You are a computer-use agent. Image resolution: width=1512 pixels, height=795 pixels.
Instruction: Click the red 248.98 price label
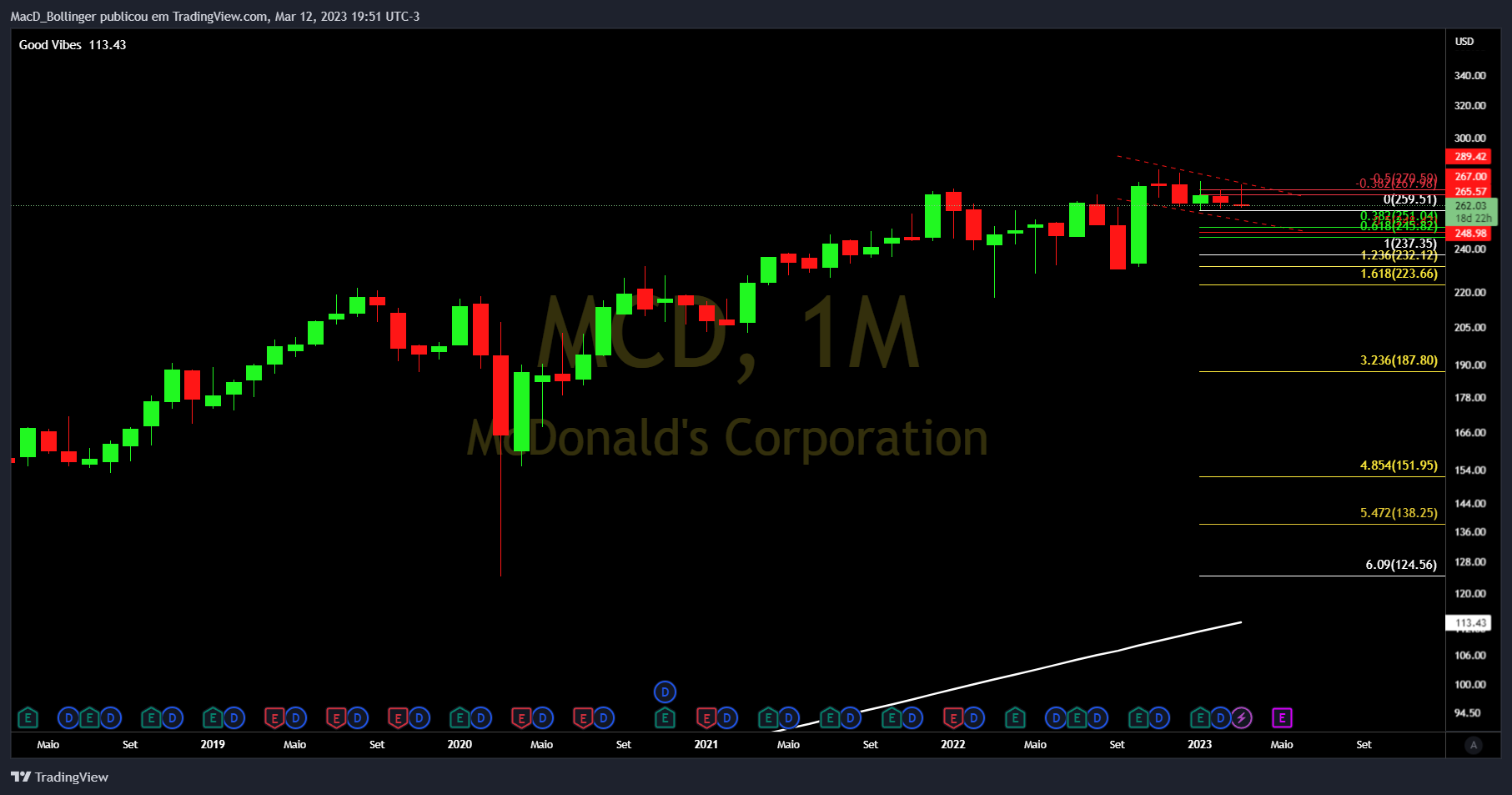click(1469, 234)
